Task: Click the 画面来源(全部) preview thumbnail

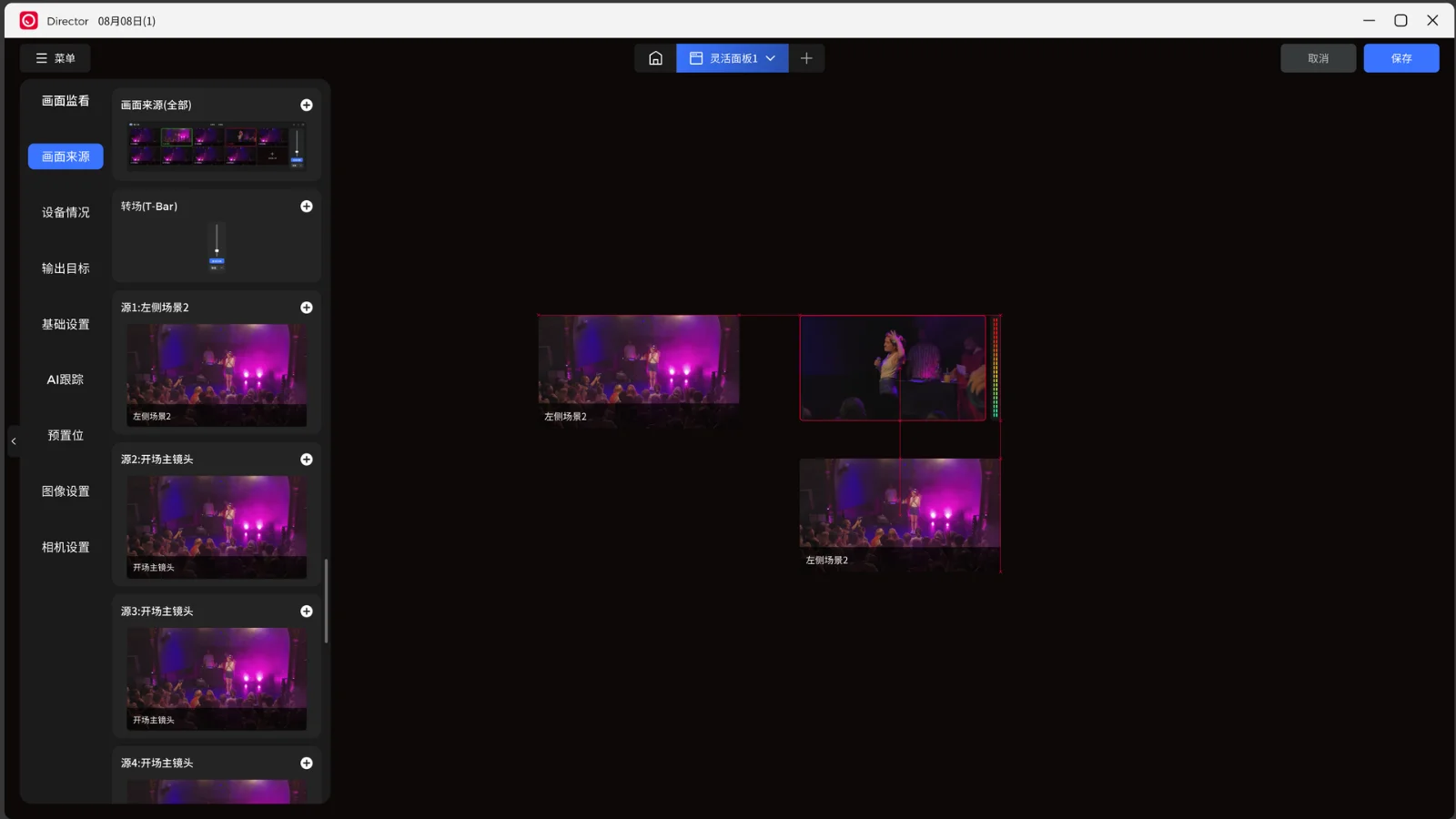Action: [217, 145]
